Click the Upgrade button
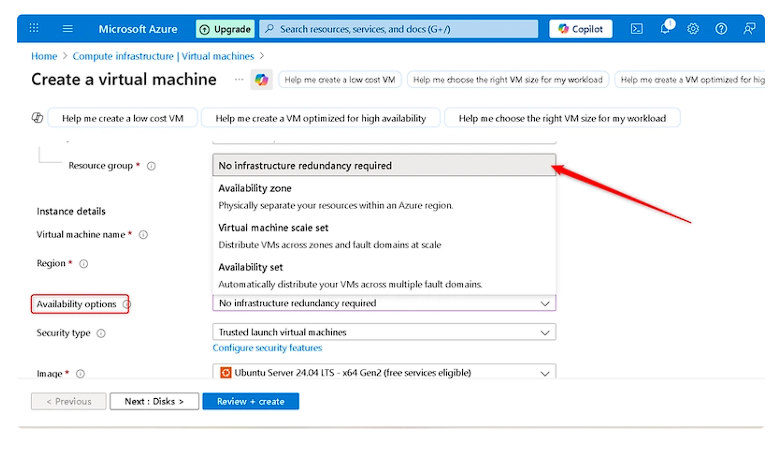783x450 pixels. tap(225, 29)
